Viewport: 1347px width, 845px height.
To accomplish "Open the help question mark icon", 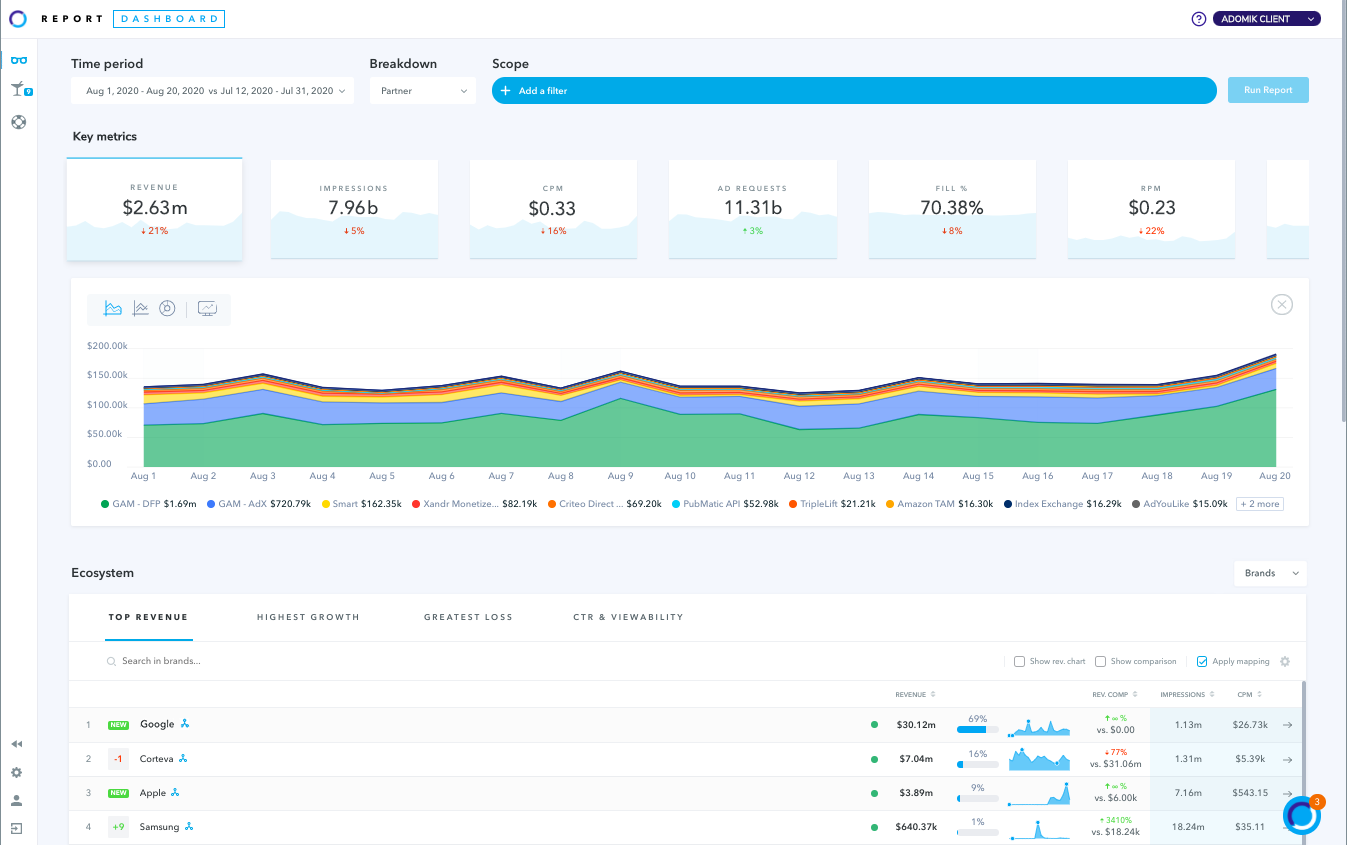I will [1199, 19].
